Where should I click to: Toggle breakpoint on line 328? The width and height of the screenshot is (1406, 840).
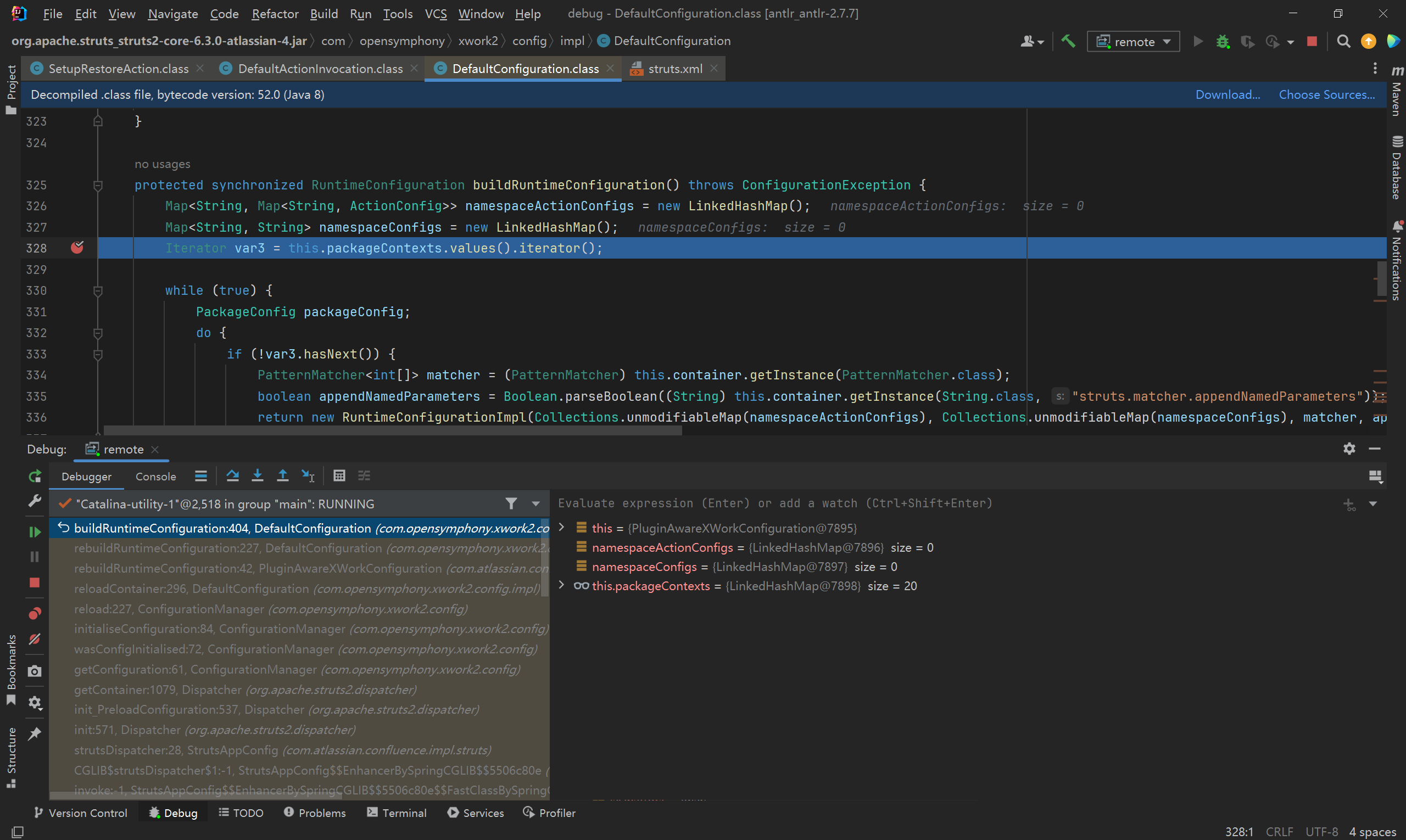77,248
